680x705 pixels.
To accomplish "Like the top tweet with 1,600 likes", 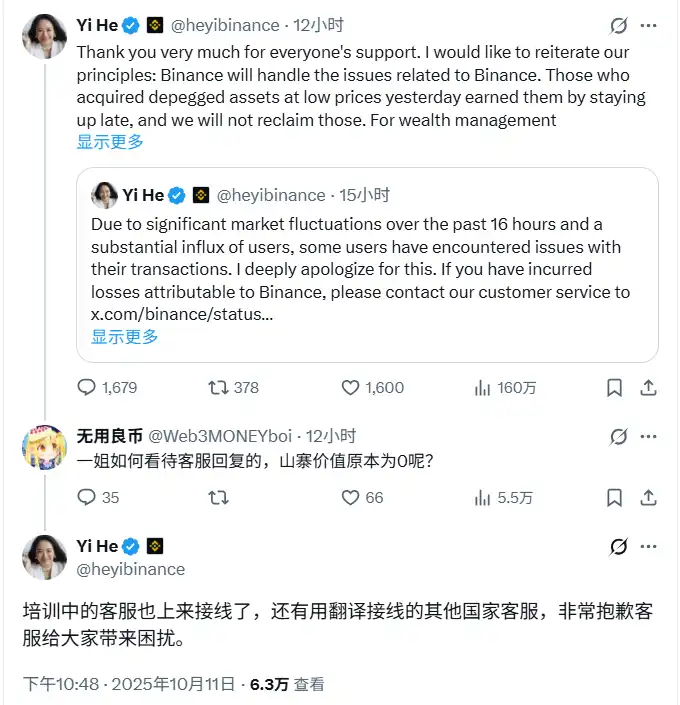I will point(351,387).
